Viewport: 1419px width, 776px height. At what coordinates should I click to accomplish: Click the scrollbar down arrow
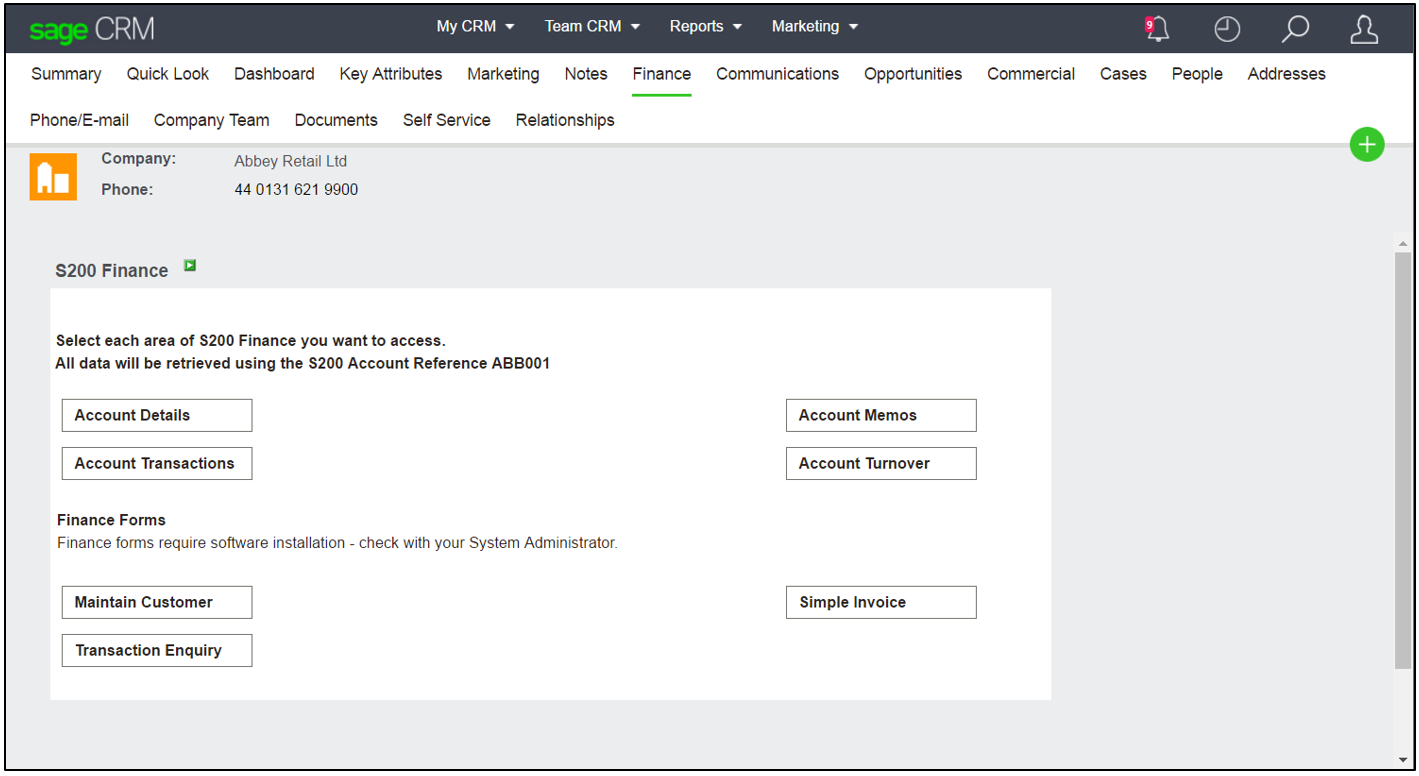(x=1403, y=760)
